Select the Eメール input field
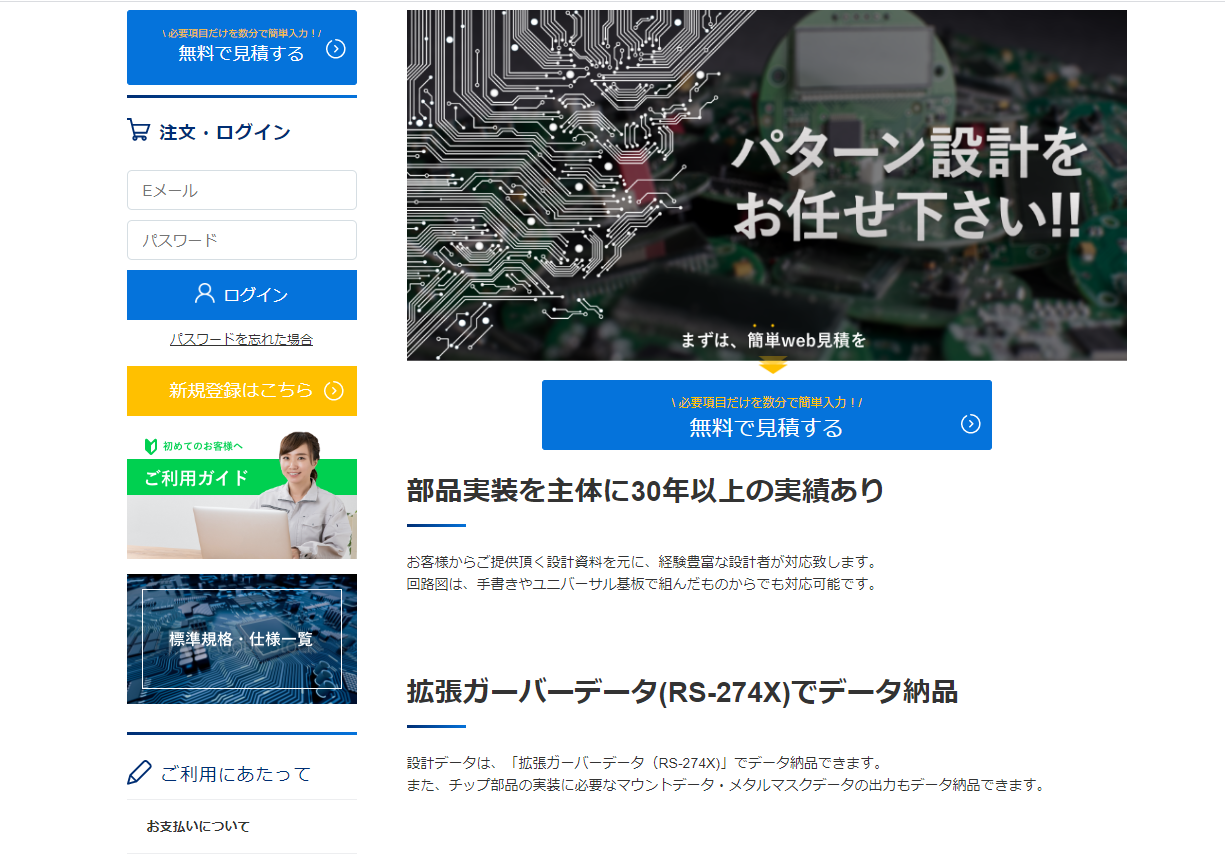This screenshot has height=855, width=1225. pyautogui.click(x=241, y=190)
